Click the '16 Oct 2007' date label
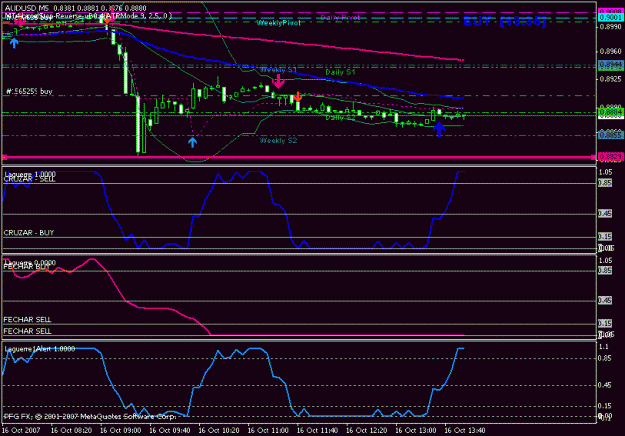The height and width of the screenshot is (436, 625). [21, 430]
